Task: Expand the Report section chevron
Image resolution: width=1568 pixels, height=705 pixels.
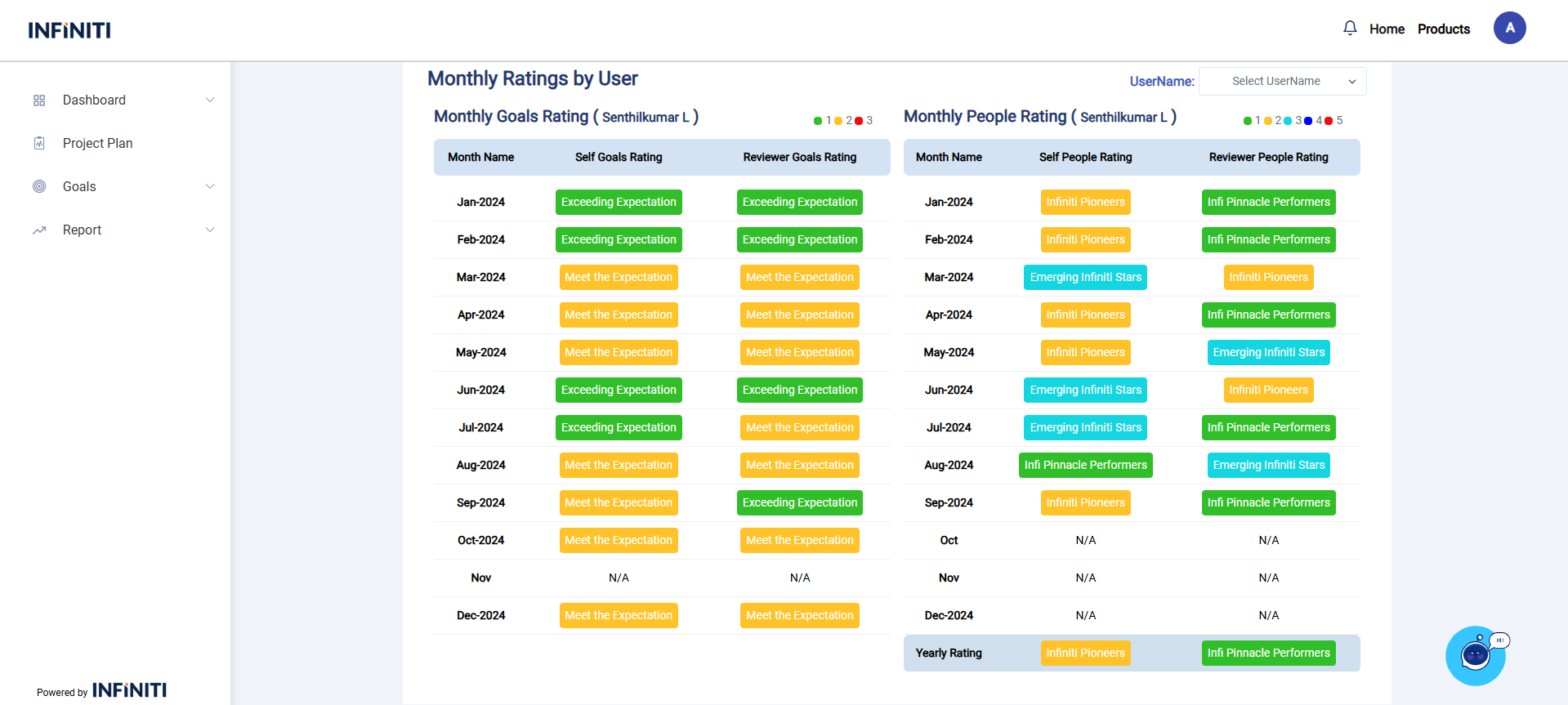Action: (210, 230)
